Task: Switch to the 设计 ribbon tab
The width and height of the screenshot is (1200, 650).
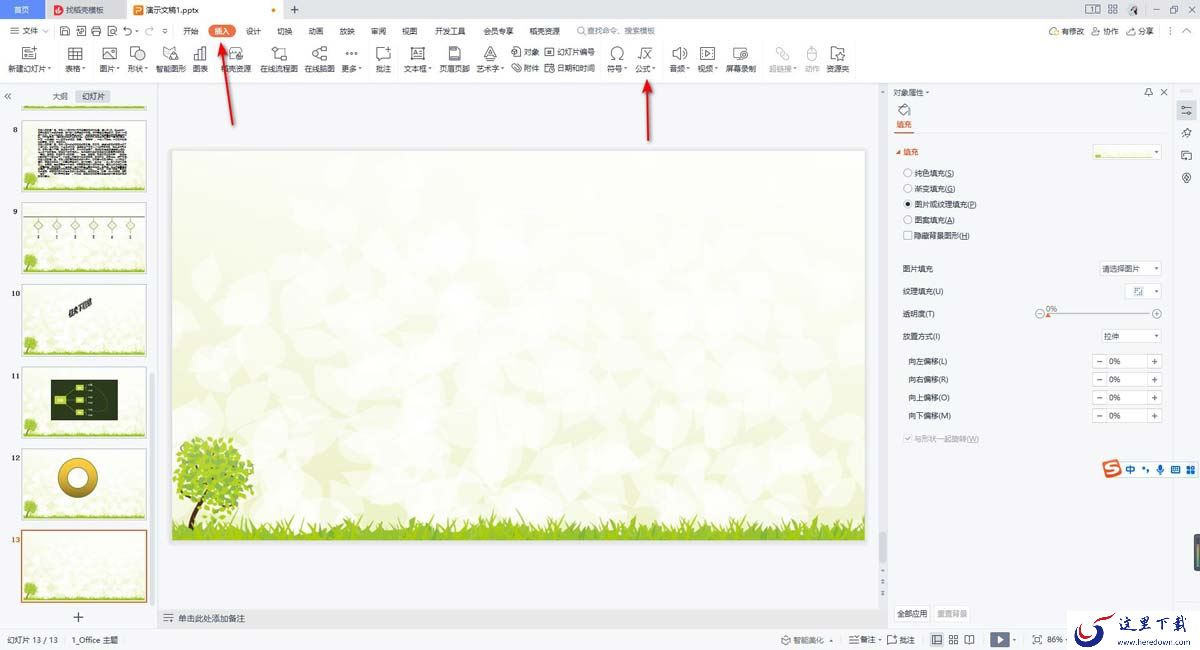Action: 253,31
